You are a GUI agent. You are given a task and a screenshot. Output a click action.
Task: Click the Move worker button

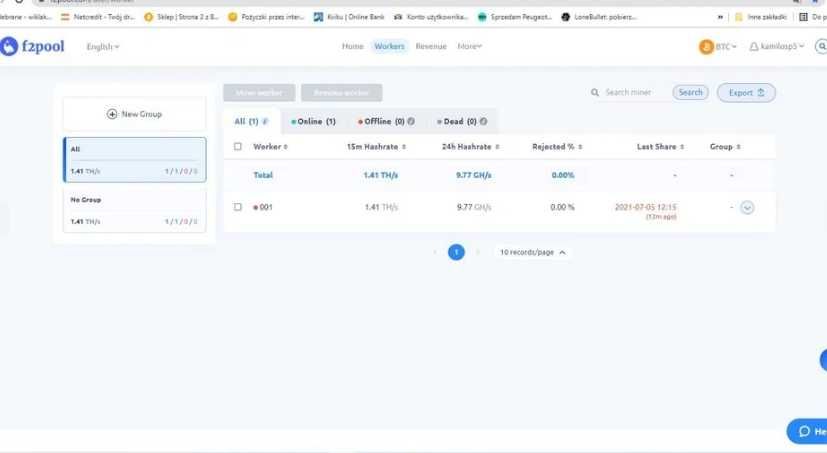[x=259, y=93]
